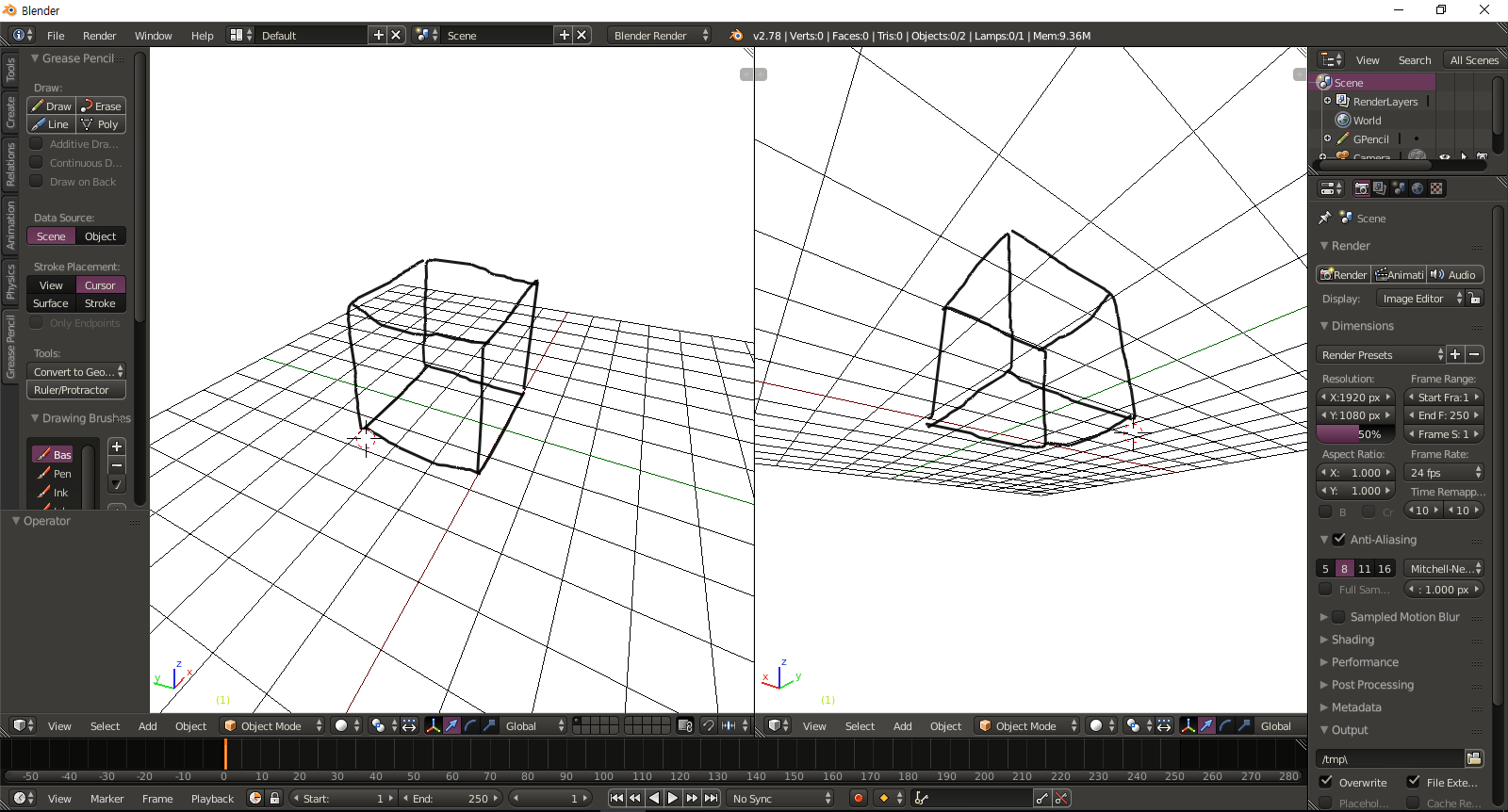
Task: Jump to the previous keyframe
Action: (x=635, y=798)
